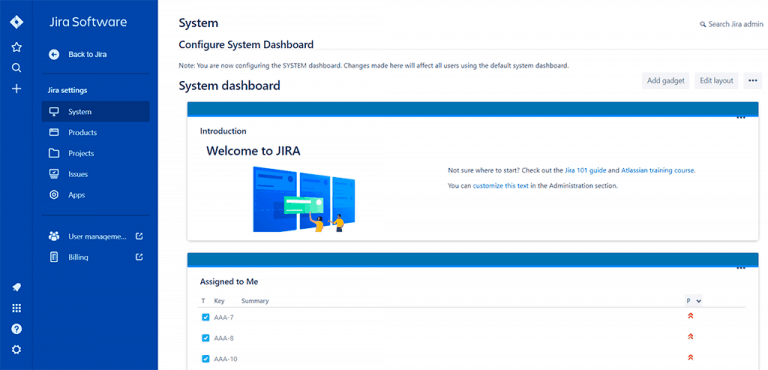Click the Welcome to JIRA illustration

(x=304, y=199)
